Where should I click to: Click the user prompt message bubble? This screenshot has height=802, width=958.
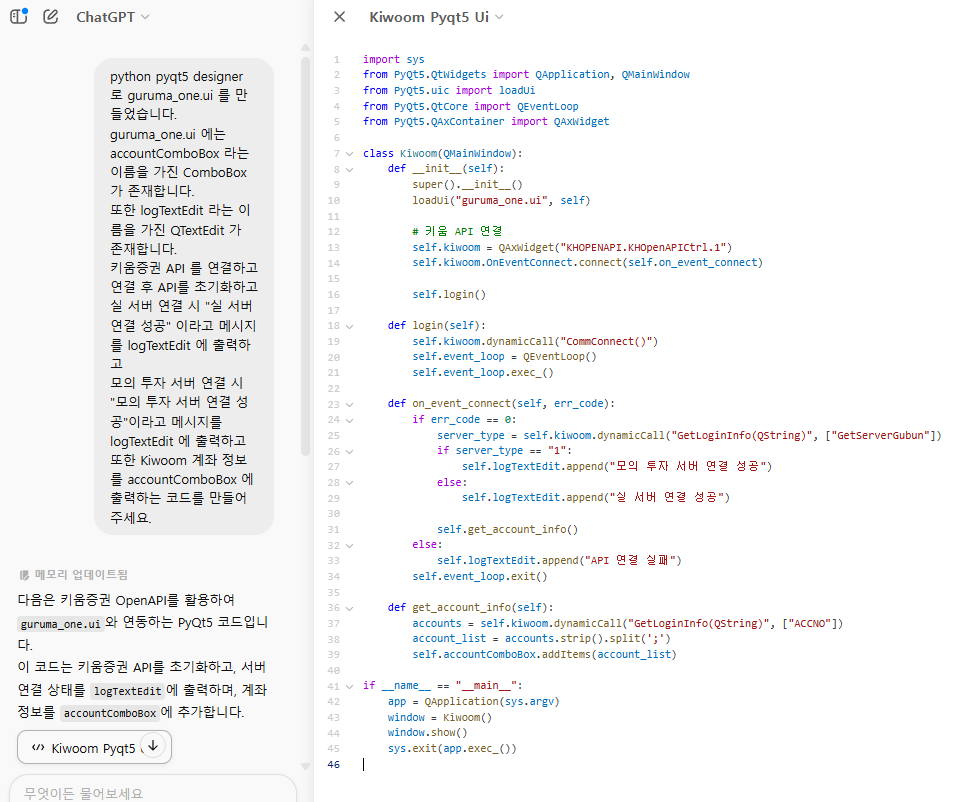point(183,296)
